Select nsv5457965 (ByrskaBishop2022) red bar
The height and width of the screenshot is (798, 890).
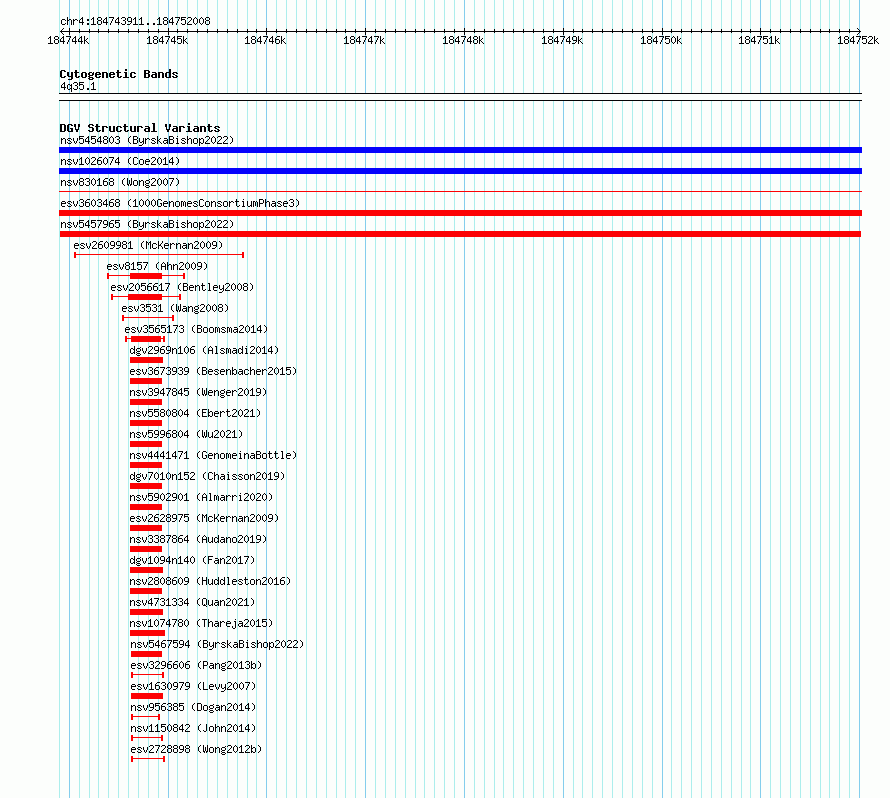pyautogui.click(x=460, y=234)
